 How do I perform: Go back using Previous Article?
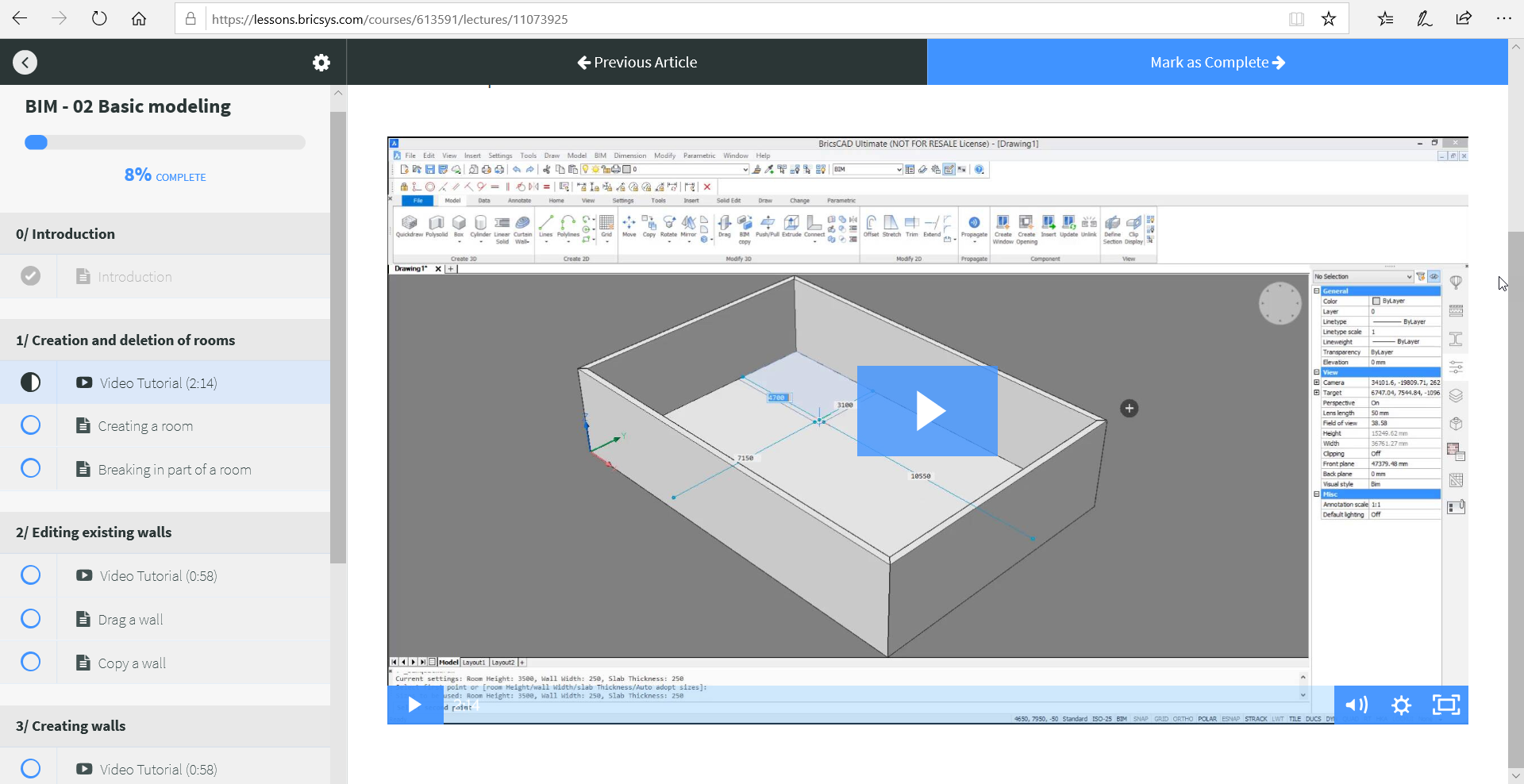click(637, 62)
